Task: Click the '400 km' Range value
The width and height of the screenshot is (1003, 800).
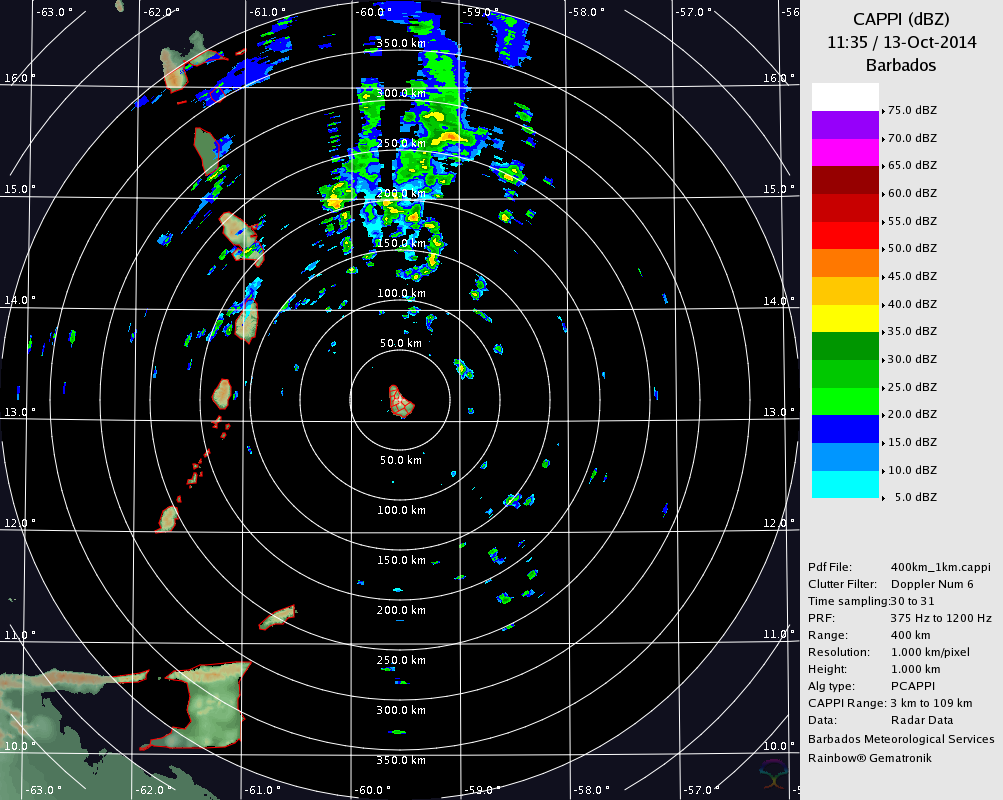Action: point(910,635)
